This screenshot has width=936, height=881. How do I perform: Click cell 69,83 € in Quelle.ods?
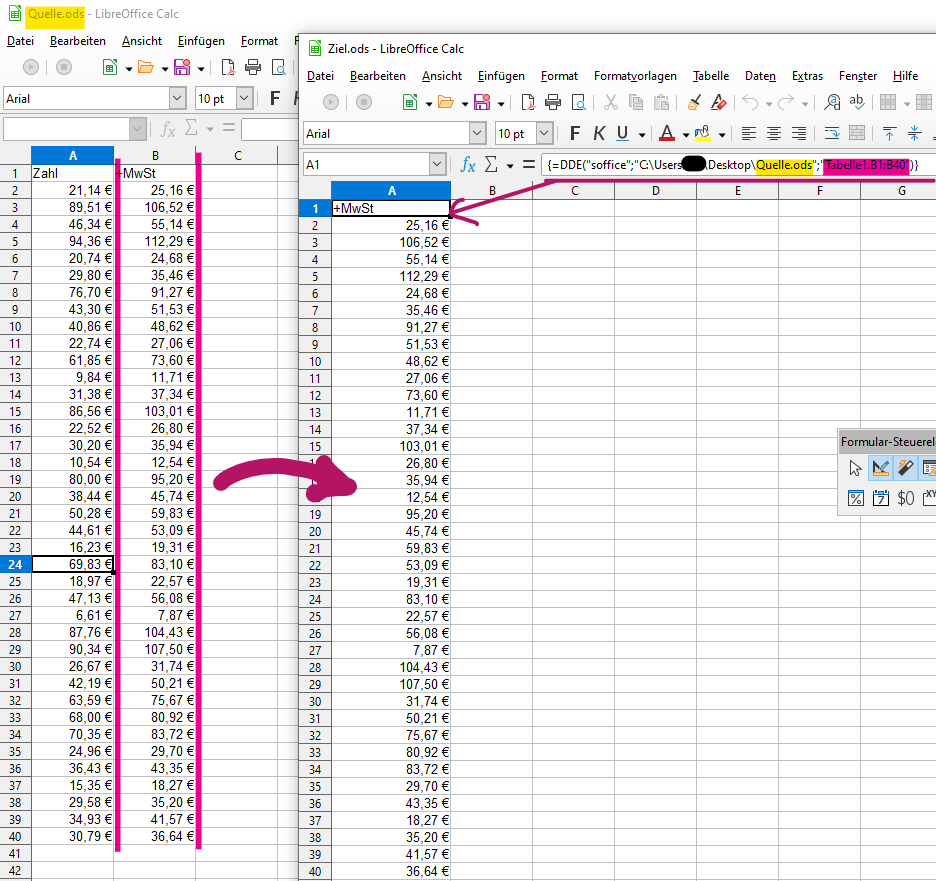(x=72, y=564)
